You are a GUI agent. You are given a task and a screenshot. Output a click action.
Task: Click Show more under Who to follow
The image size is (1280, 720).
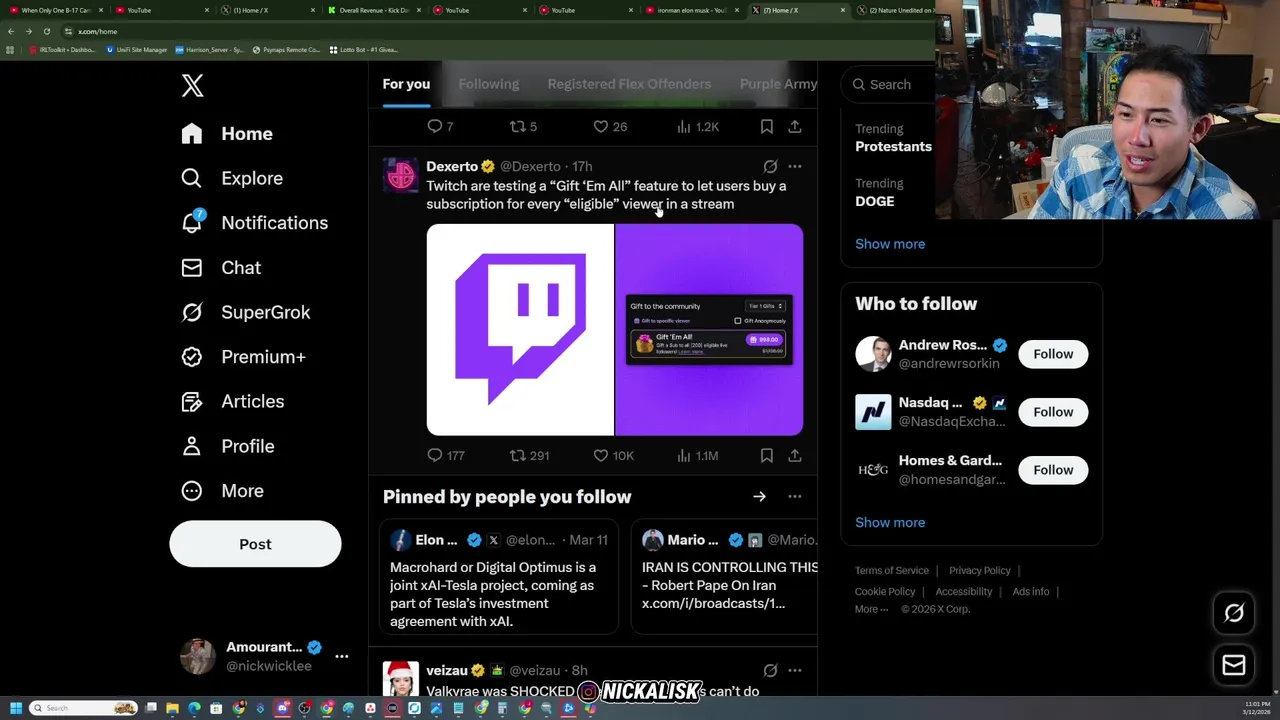[x=890, y=523]
